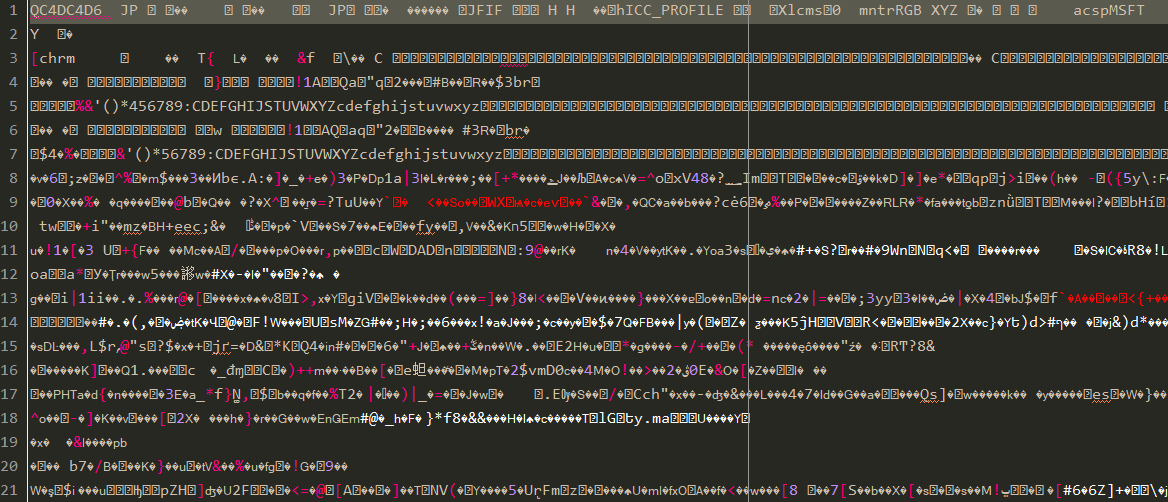The width and height of the screenshot is (1168, 502).
Task: Click the QC4DC4D6 text at file start
Action: click(66, 10)
